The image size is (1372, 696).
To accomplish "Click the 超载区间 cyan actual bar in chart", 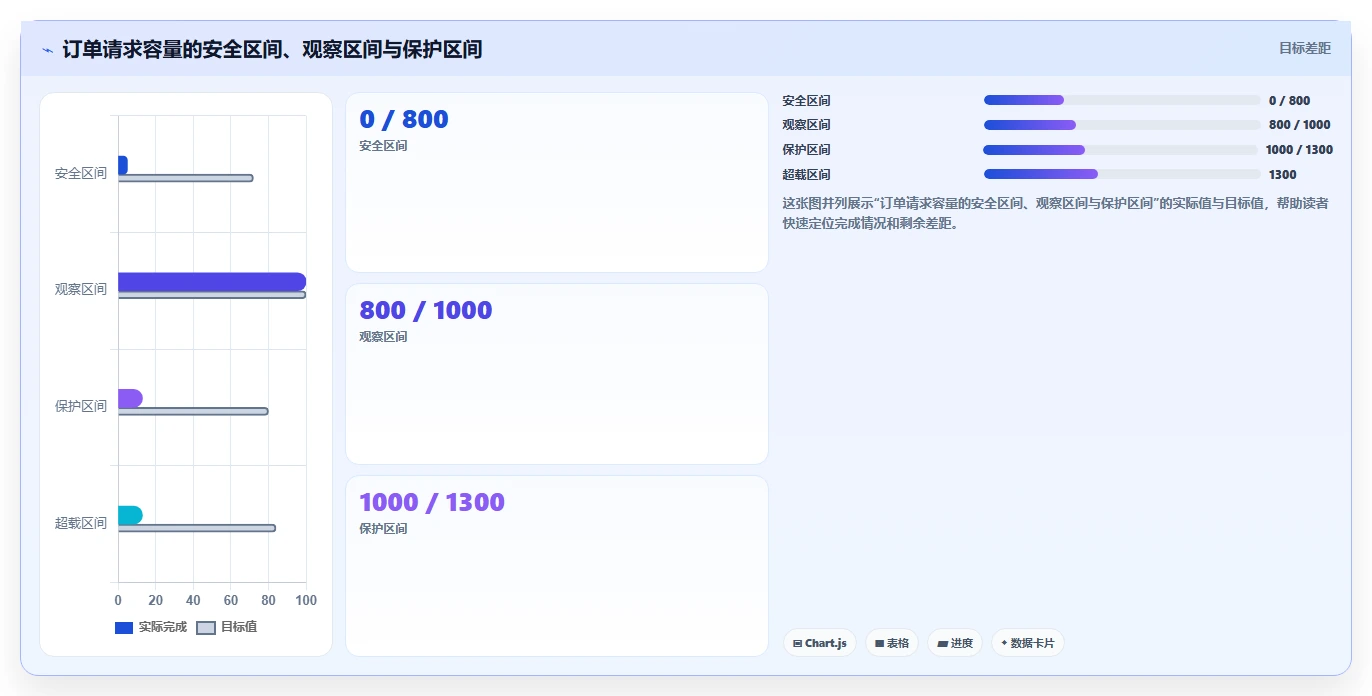I will (x=130, y=515).
